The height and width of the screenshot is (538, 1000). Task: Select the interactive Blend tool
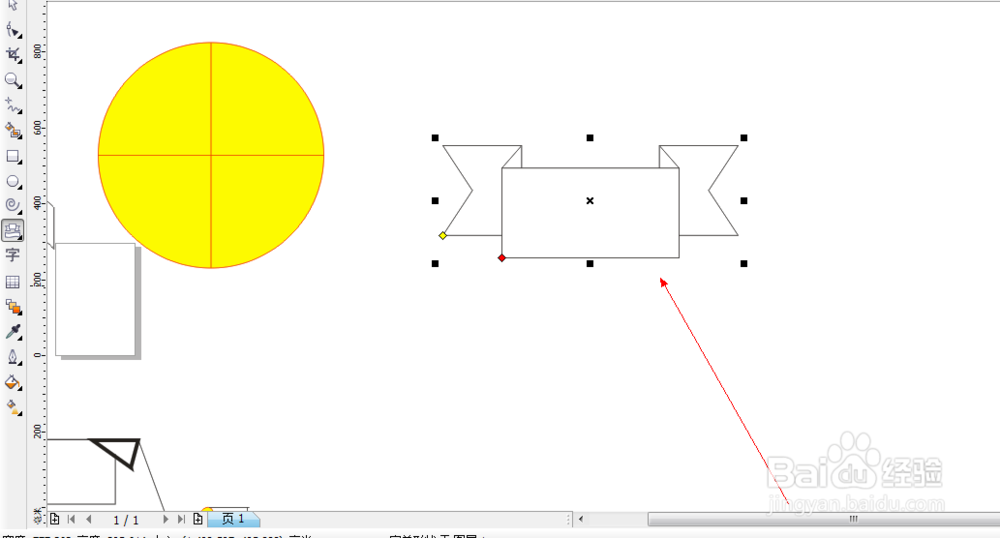pos(13,307)
